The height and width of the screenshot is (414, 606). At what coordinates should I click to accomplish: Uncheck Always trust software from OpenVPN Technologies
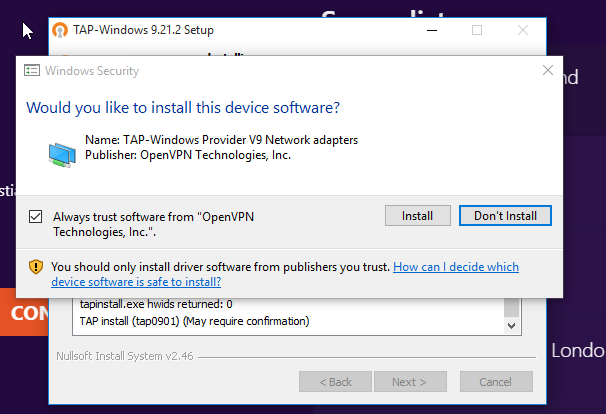[36, 216]
